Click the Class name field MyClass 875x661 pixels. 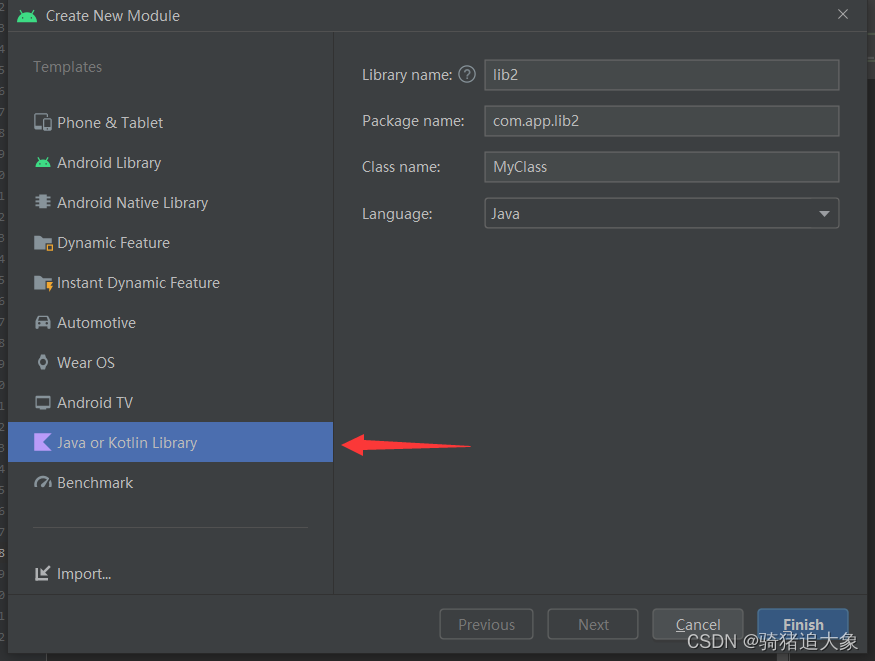[662, 167]
